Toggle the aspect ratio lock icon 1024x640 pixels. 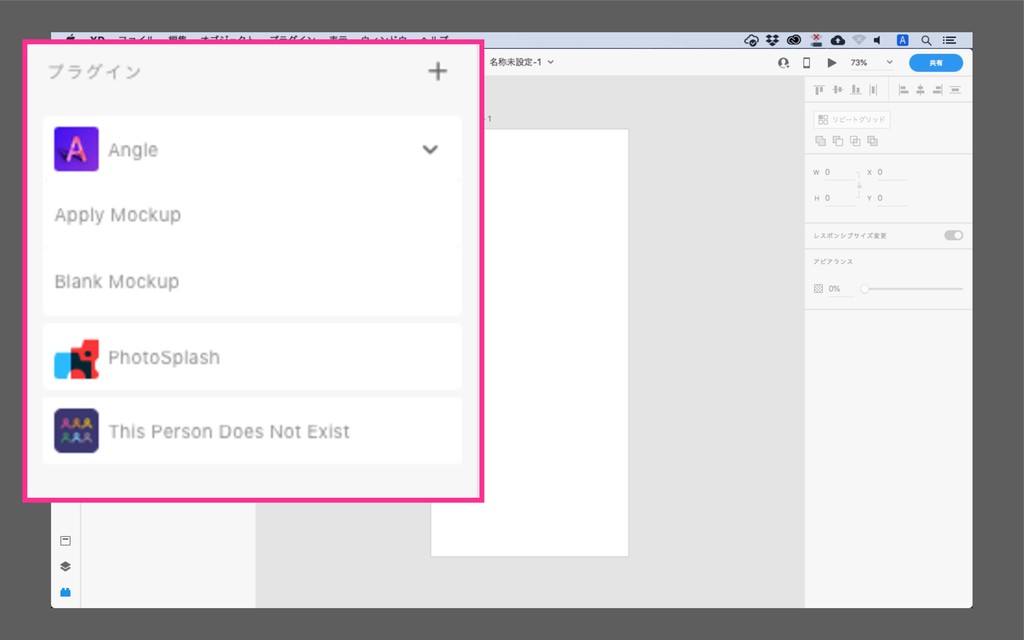click(859, 185)
